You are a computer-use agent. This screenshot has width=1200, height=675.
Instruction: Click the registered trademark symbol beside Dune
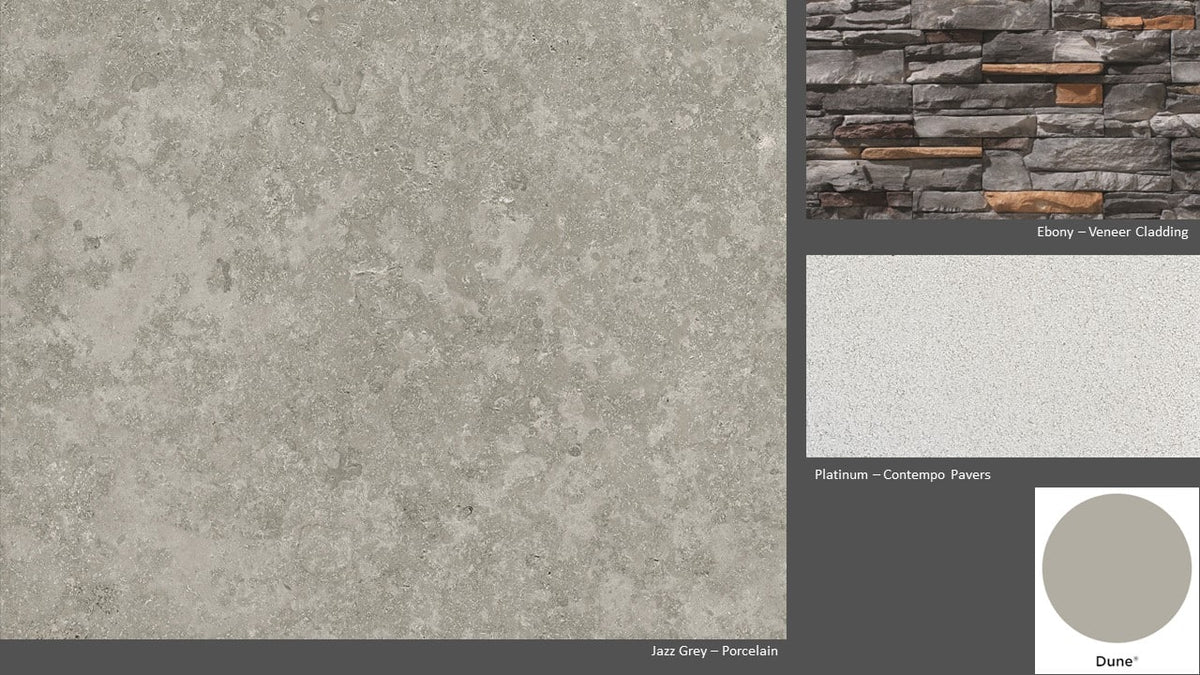[1135, 658]
